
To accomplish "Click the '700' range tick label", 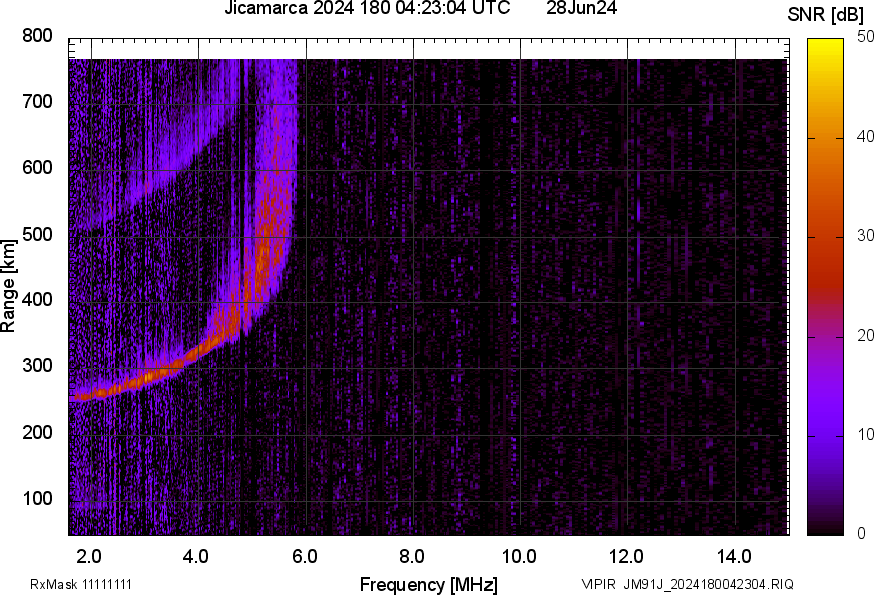I will point(37,101).
